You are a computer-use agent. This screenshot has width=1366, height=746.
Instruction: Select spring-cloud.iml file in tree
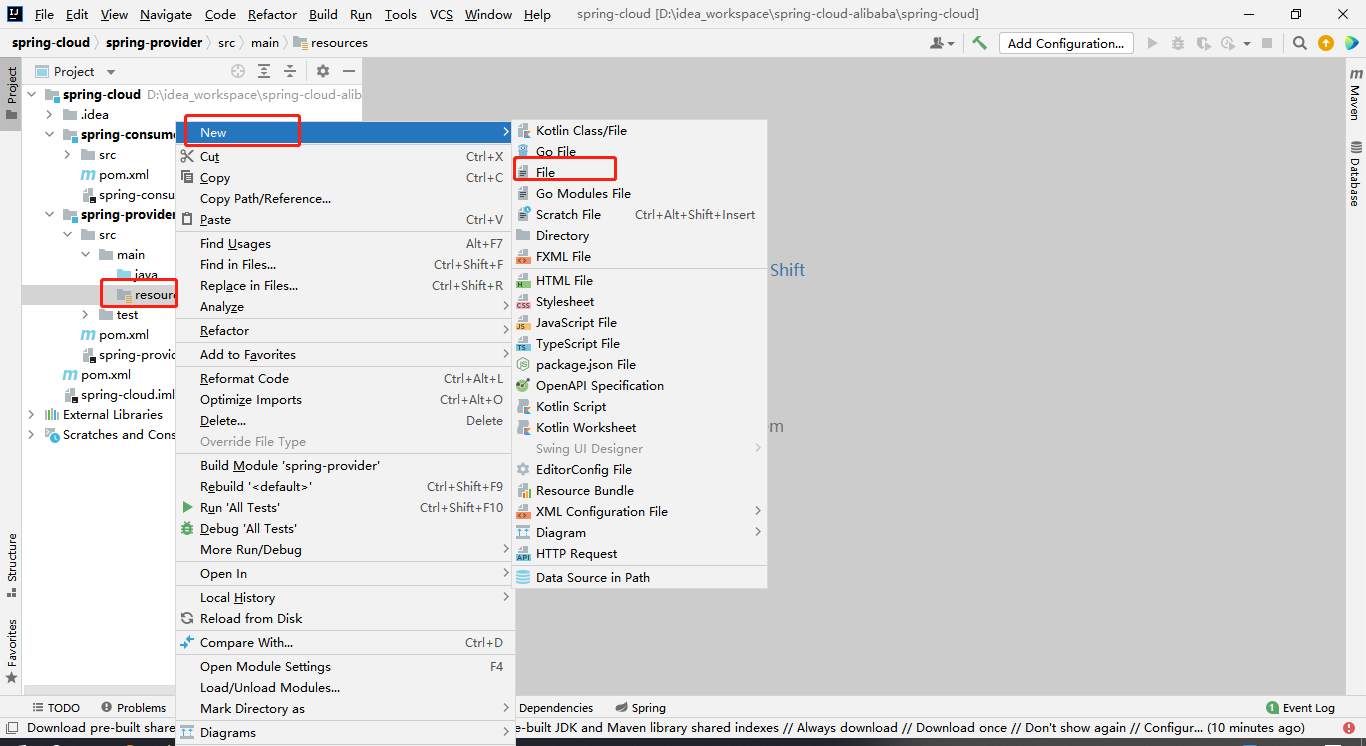[x=127, y=394]
